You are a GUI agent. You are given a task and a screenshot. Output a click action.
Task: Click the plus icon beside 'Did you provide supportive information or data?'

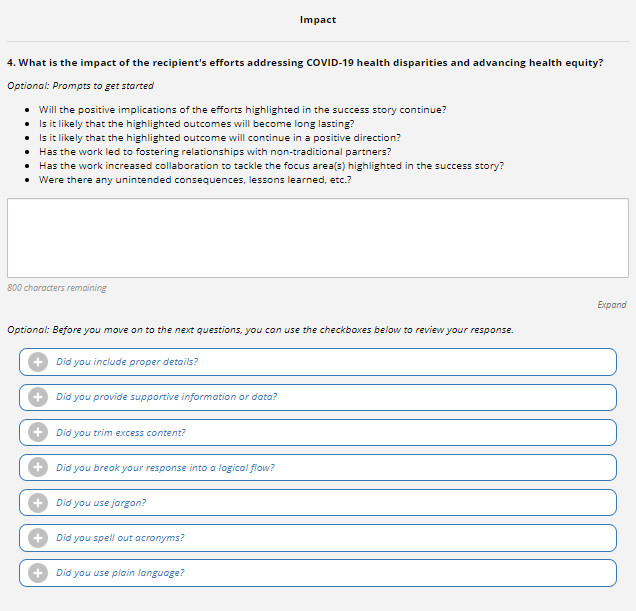(x=38, y=397)
